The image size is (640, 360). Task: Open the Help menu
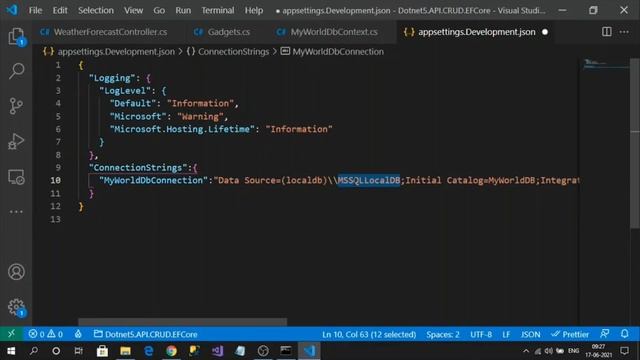(x=254, y=10)
